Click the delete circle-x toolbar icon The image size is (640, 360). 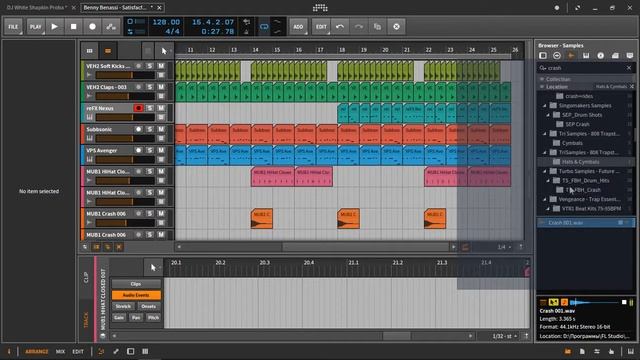pos(396,27)
